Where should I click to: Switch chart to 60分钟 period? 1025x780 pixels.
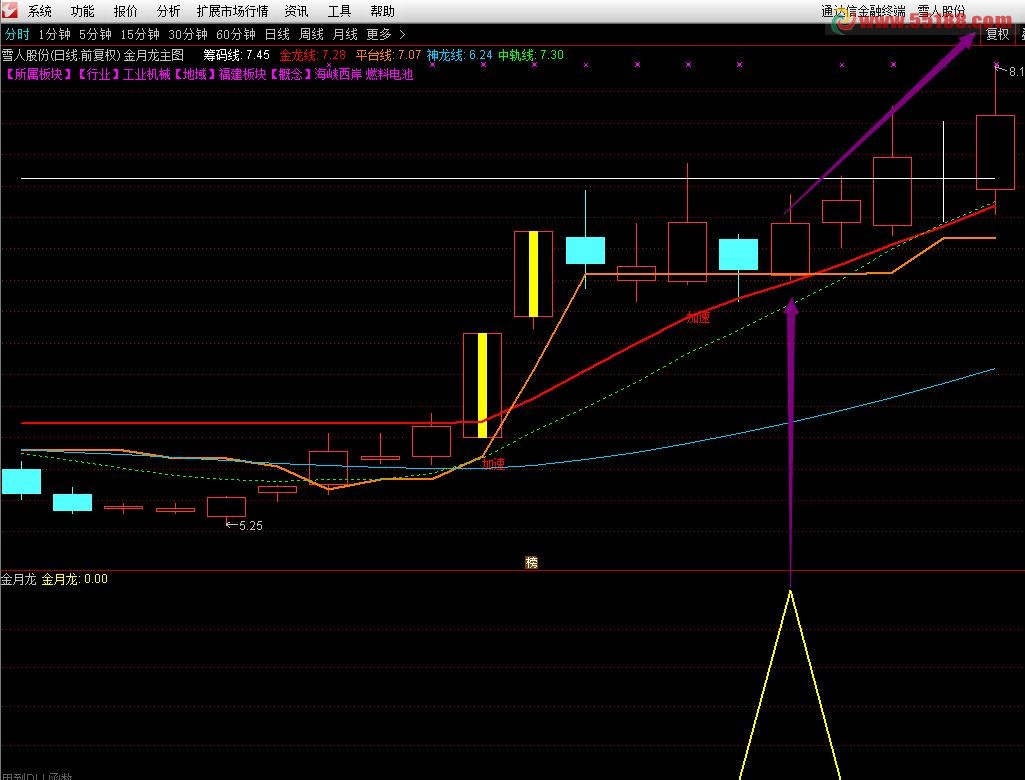click(235, 34)
